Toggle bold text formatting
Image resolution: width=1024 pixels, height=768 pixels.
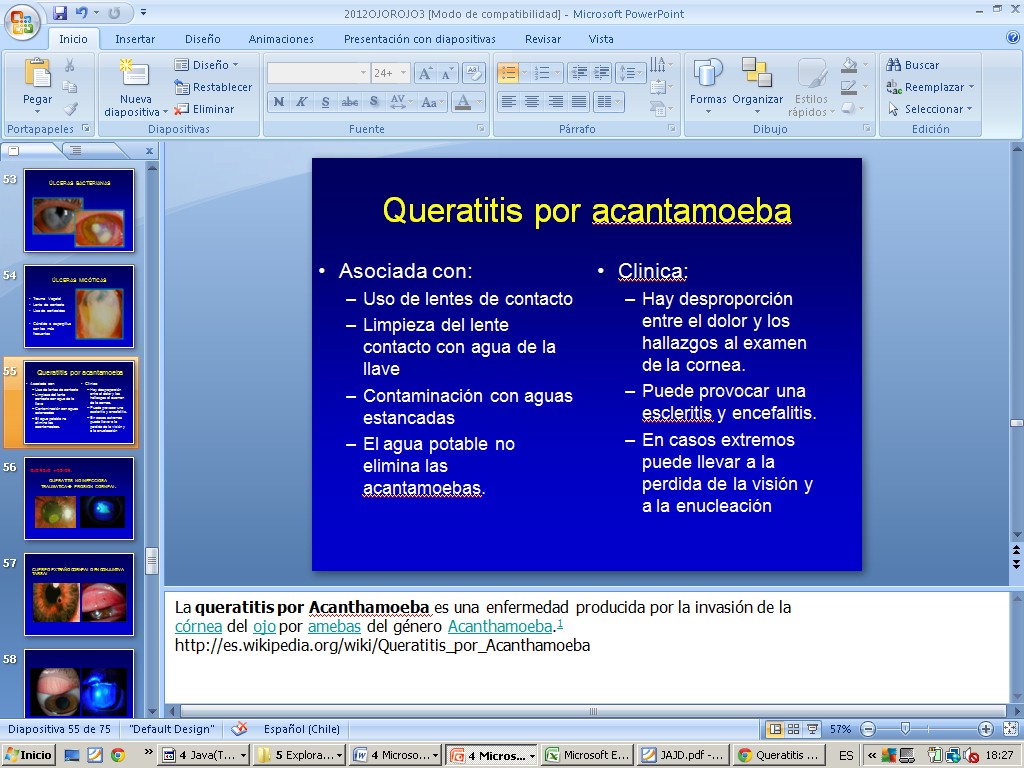tap(278, 102)
